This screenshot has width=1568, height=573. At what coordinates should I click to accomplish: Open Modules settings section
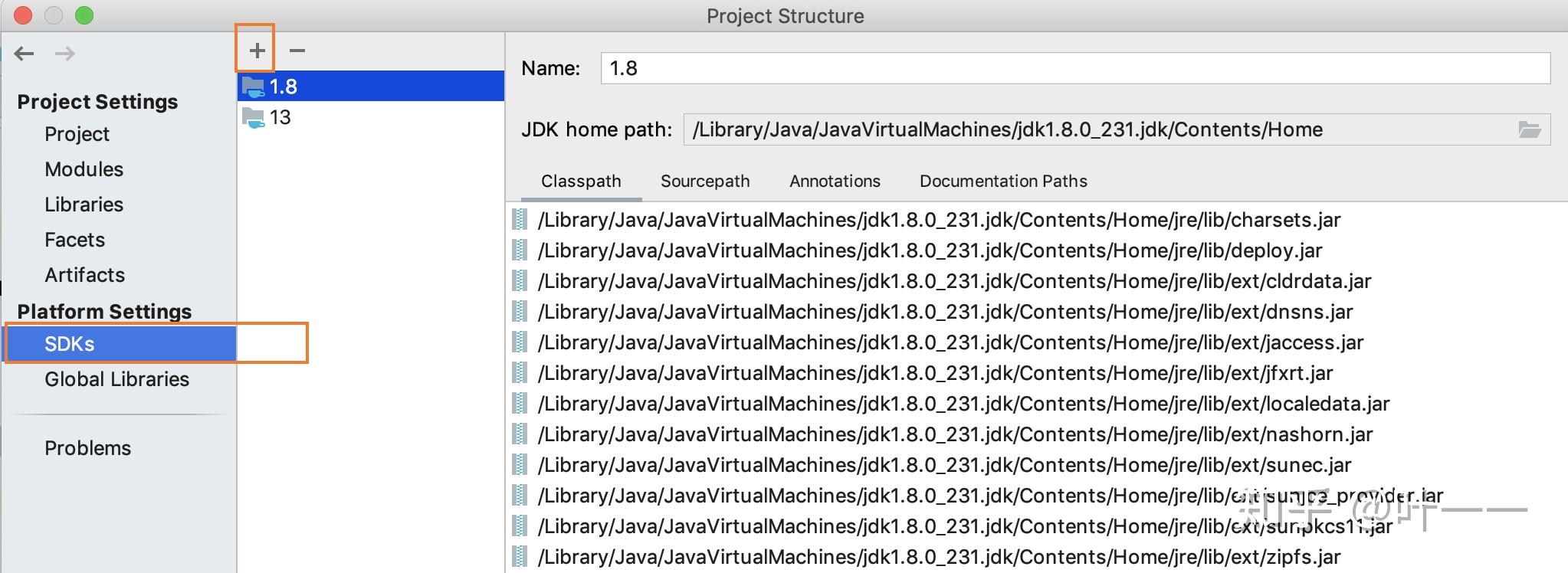point(84,169)
